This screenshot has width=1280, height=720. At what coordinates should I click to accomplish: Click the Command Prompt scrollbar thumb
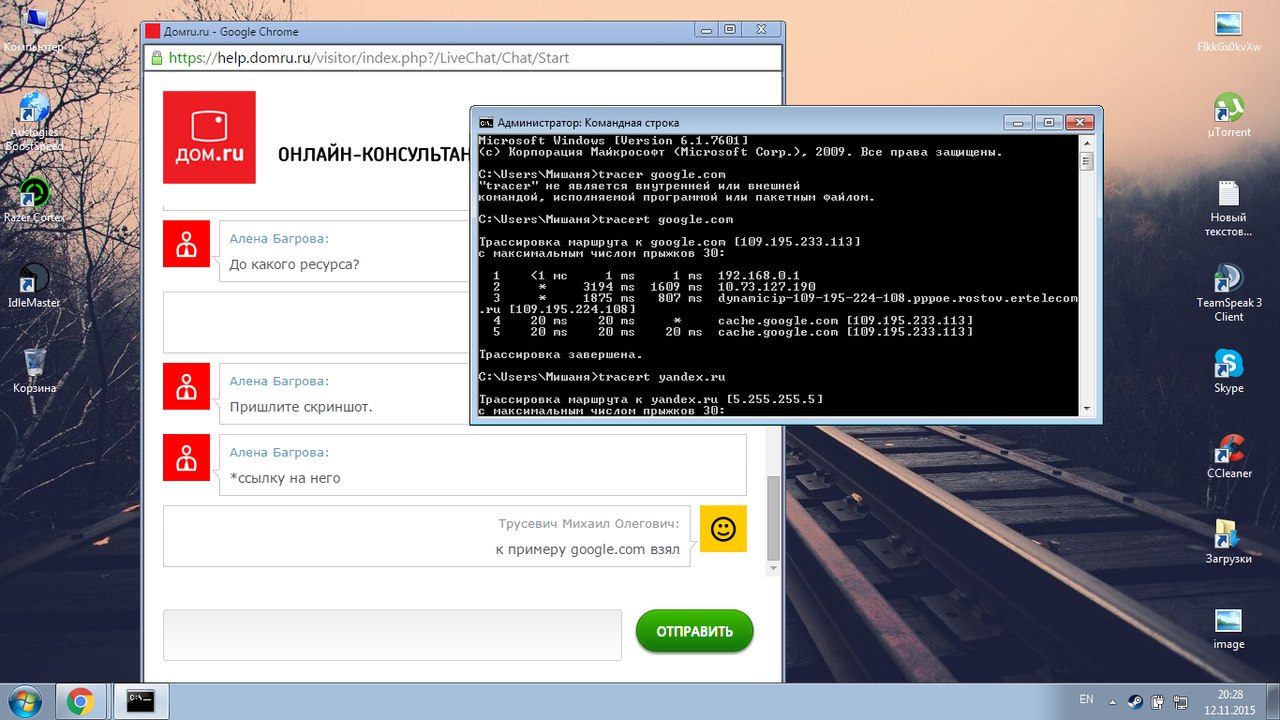pyautogui.click(x=1087, y=161)
